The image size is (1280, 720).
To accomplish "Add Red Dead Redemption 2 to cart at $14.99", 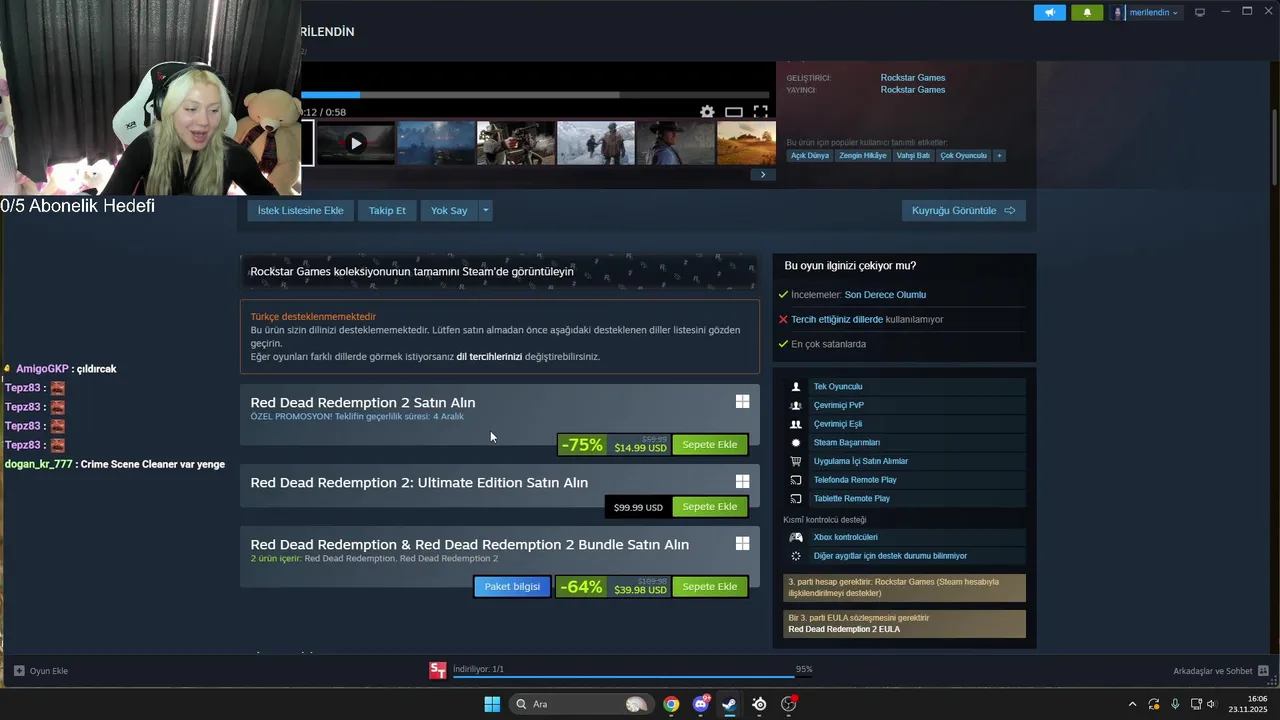I will point(709,444).
